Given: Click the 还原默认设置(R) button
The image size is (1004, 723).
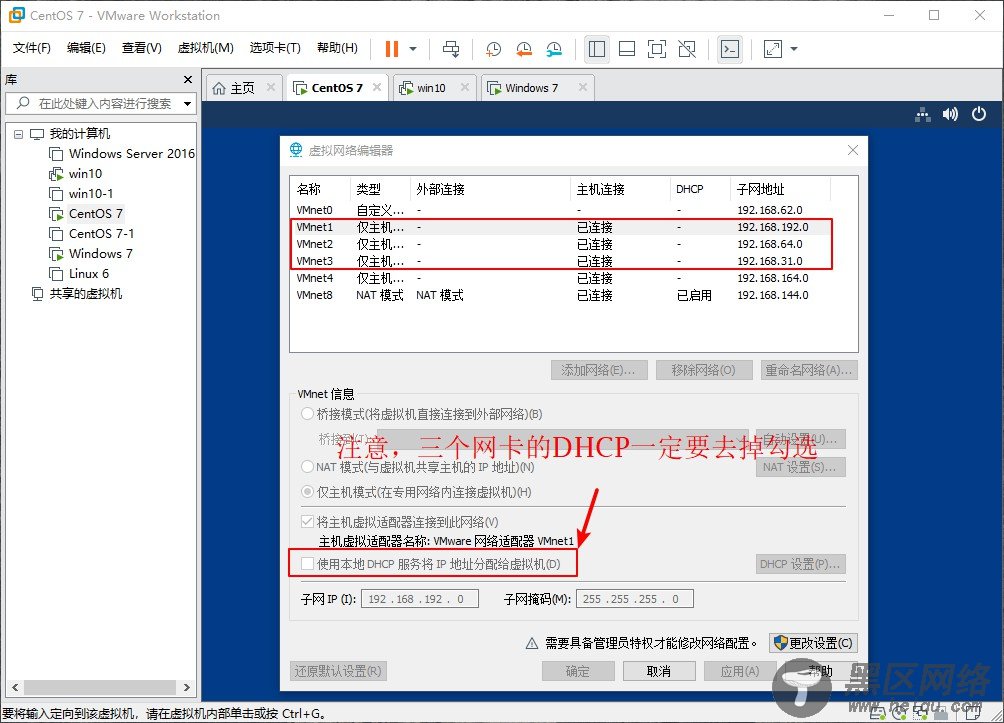Looking at the screenshot, I should click(338, 671).
